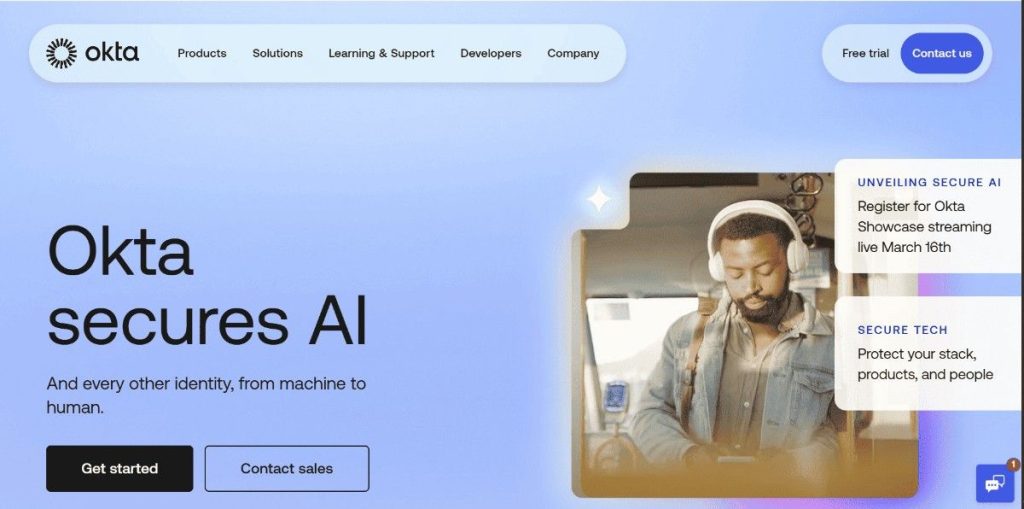The height and width of the screenshot is (509, 1024).
Task: Click the Contact sales button
Action: [x=287, y=468]
